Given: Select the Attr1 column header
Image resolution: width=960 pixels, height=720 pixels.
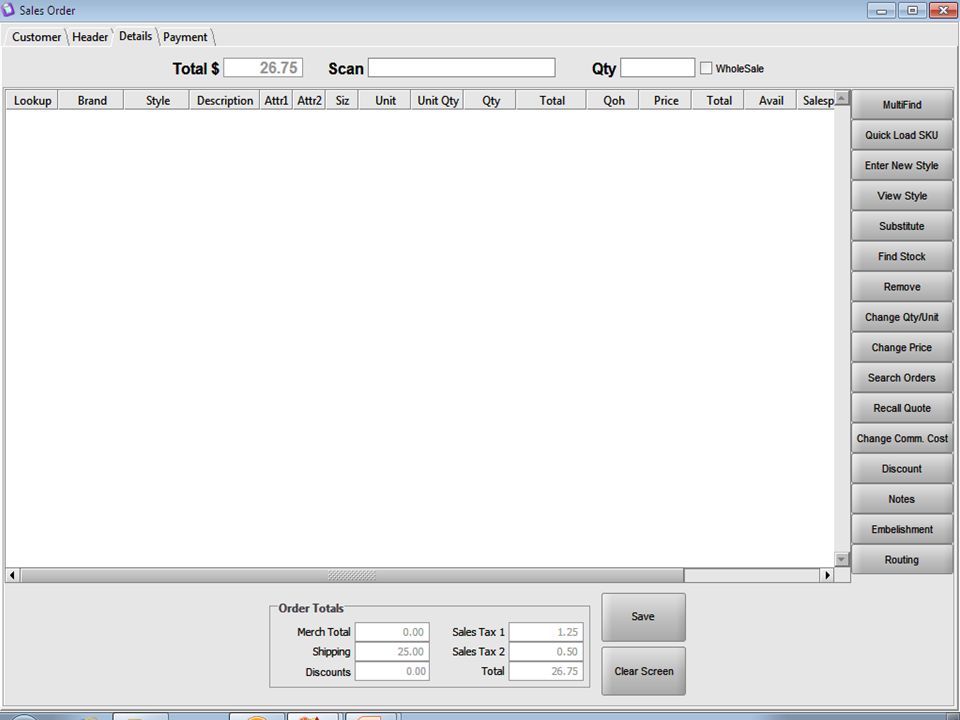Looking at the screenshot, I should pos(276,100).
